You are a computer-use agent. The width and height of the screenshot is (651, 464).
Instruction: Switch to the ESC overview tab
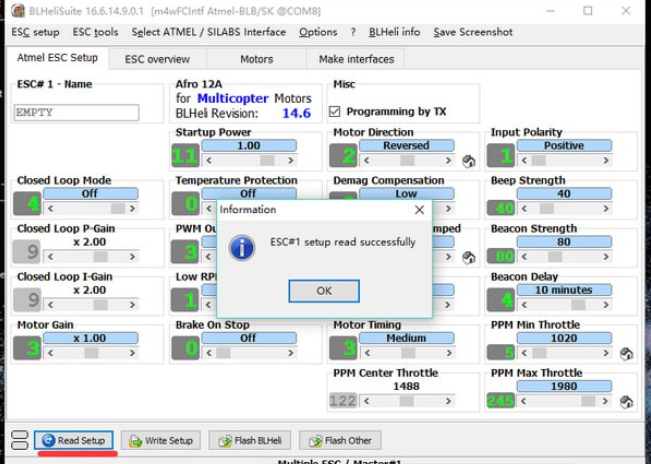(x=157, y=59)
